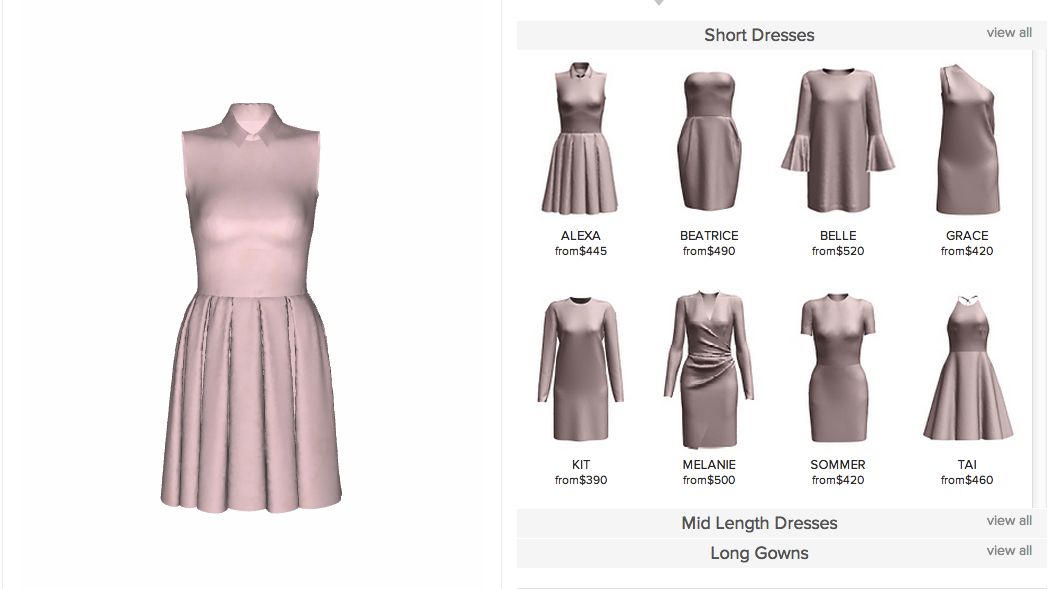View all Long Gowns
Viewport: 1050px width, 589px height.
pyautogui.click(x=1008, y=551)
